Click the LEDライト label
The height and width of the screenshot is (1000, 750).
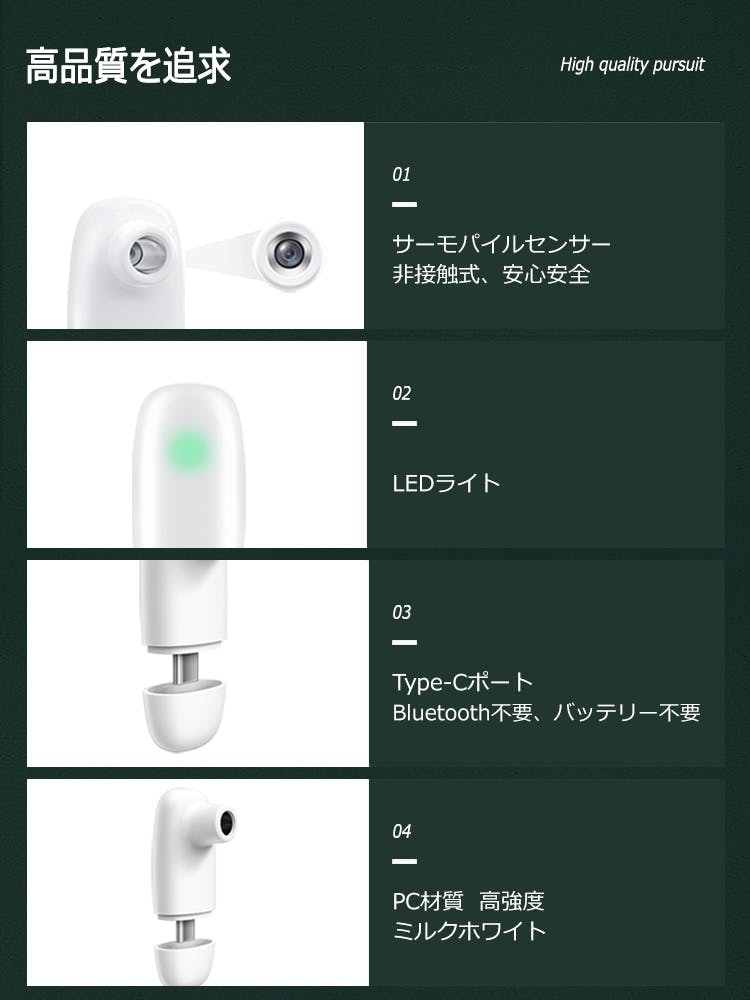tap(446, 483)
